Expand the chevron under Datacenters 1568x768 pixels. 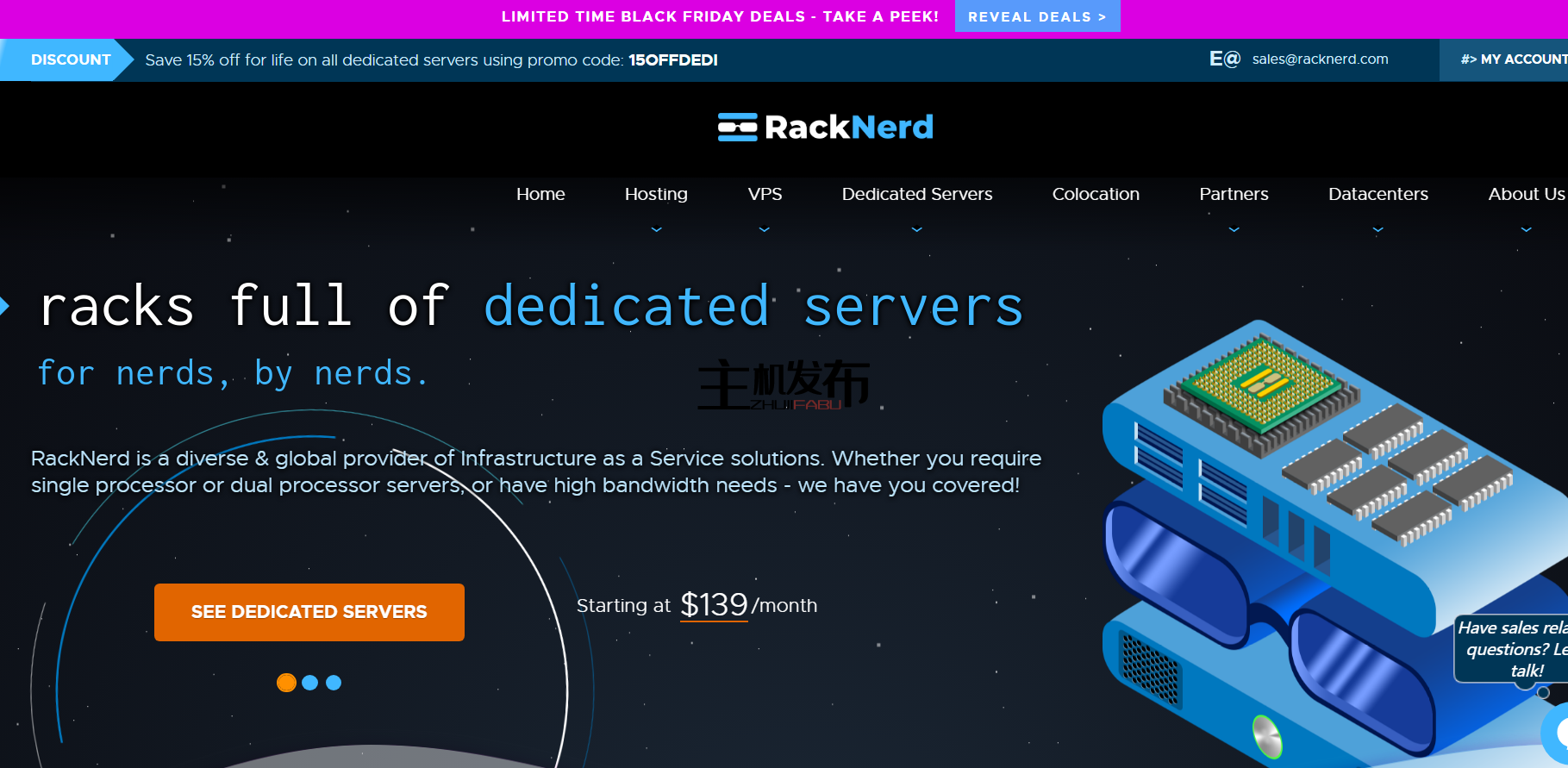[1377, 230]
